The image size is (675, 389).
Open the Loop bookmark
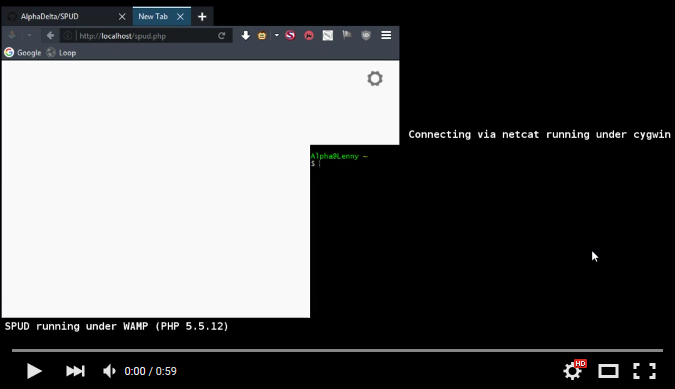click(x=61, y=52)
